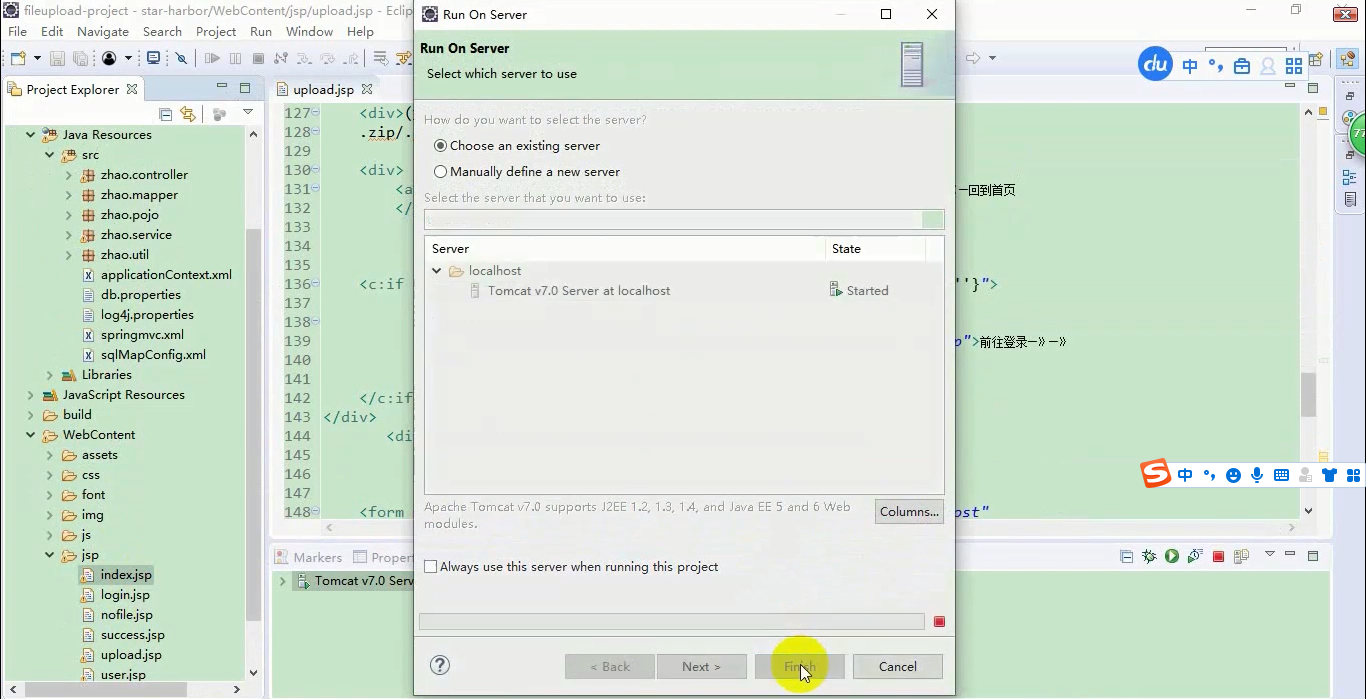Screen dimensions: 1366x699
Task: Open the File menu
Action: (x=18, y=32)
